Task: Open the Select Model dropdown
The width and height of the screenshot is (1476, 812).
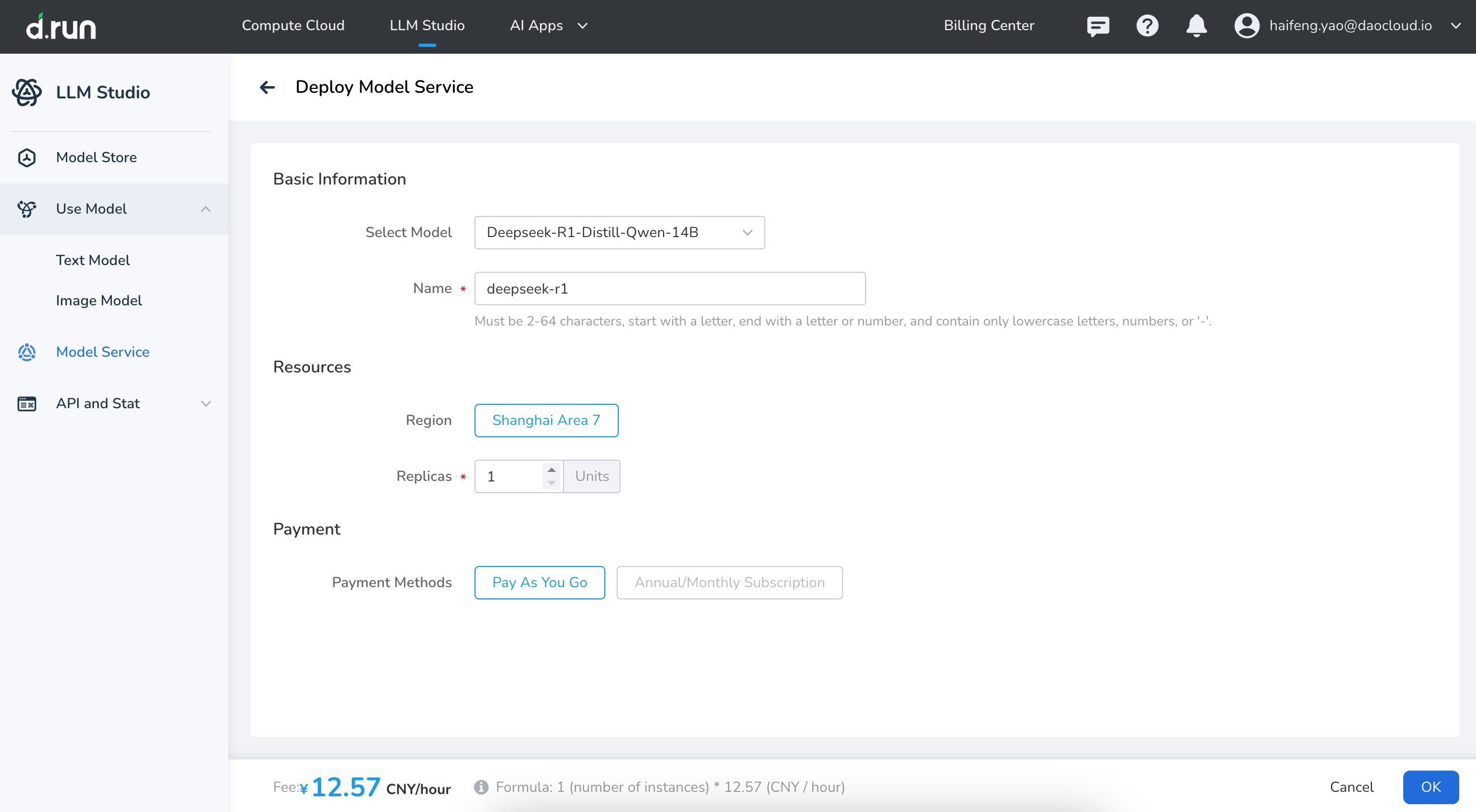Action: coord(619,233)
